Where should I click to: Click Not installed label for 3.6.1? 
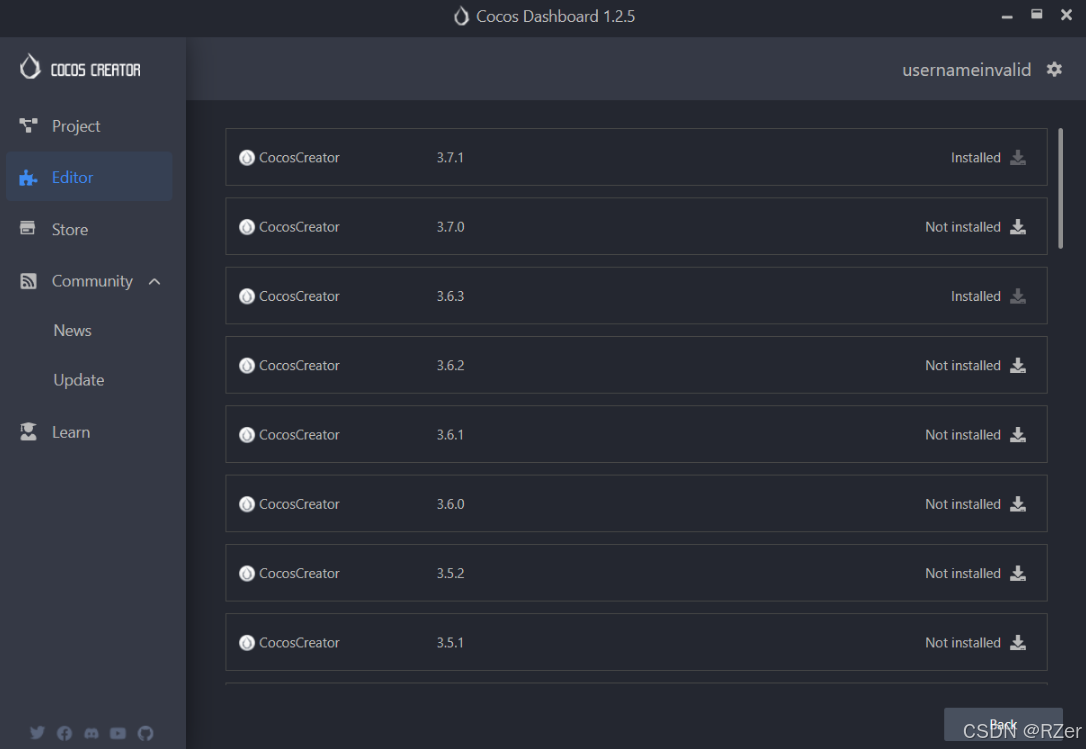[963, 434]
